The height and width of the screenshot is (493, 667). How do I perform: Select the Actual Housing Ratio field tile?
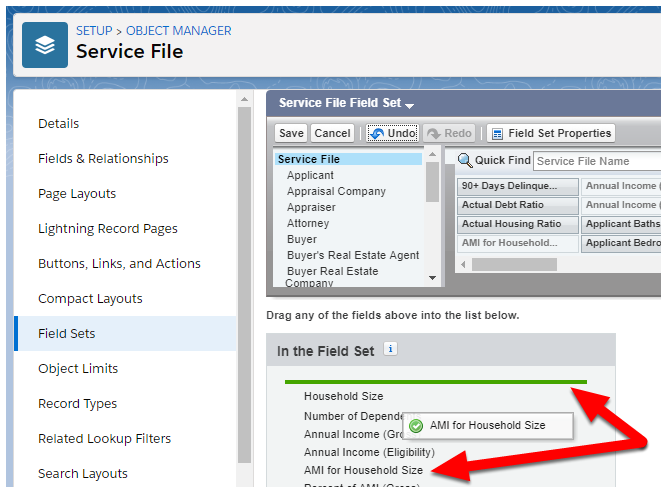coord(518,224)
